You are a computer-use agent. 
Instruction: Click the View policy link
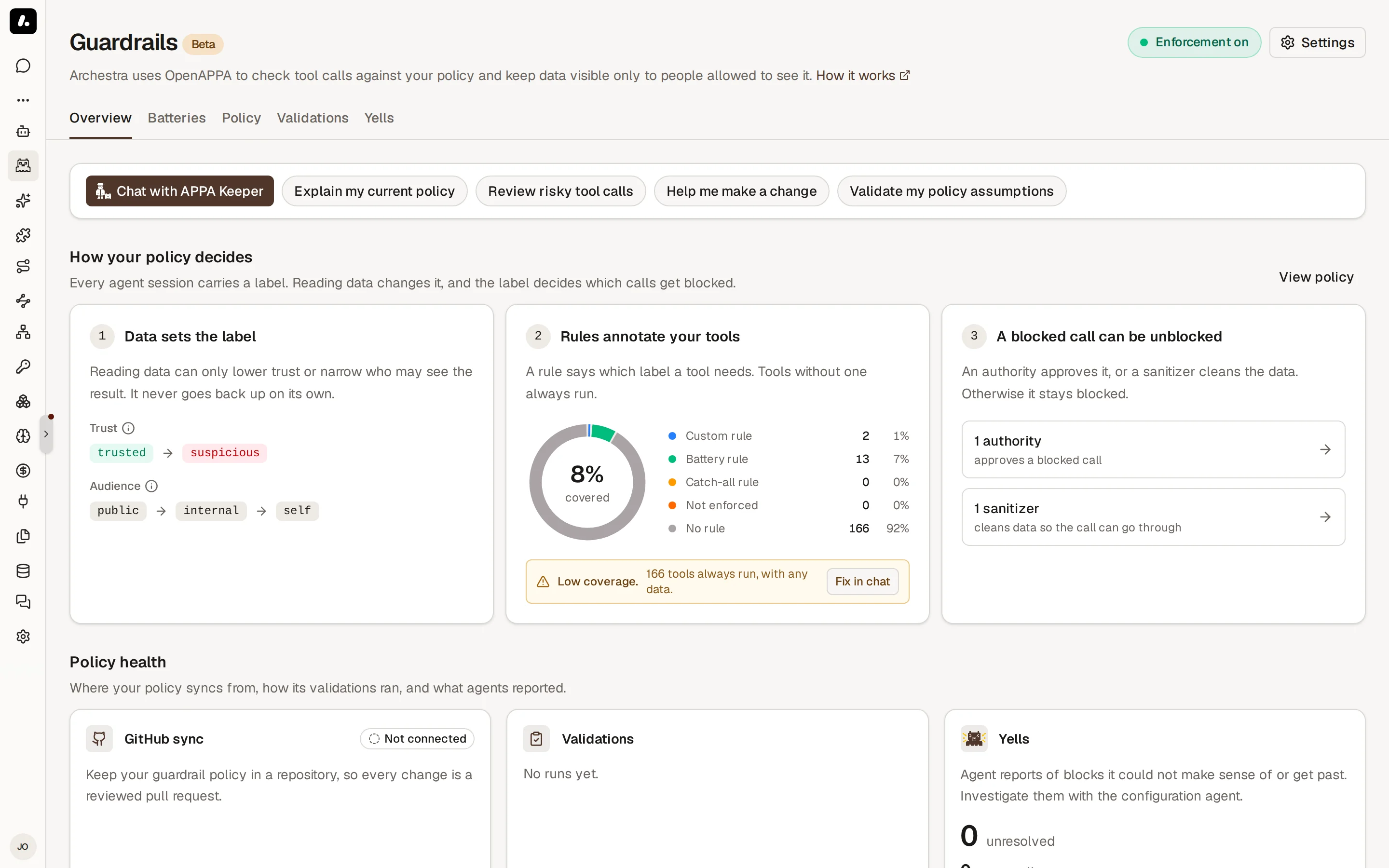pyautogui.click(x=1316, y=277)
